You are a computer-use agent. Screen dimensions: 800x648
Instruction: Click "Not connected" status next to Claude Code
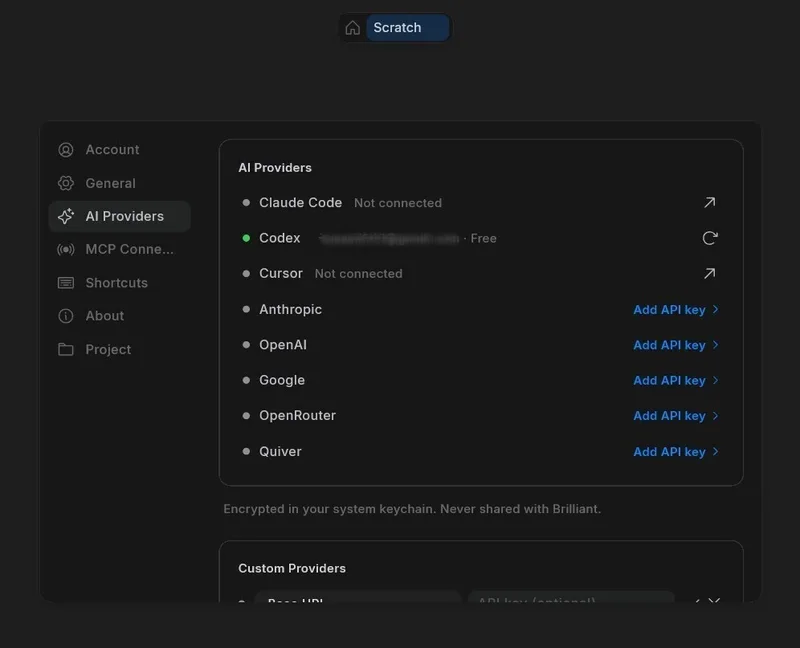(x=398, y=203)
